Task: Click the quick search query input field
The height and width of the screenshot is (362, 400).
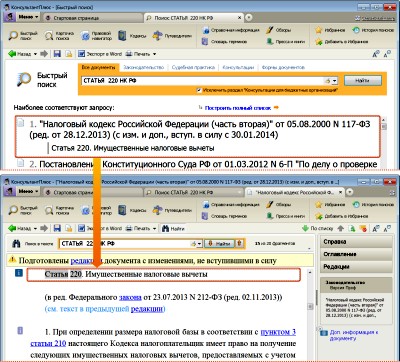Action: click(x=202, y=81)
